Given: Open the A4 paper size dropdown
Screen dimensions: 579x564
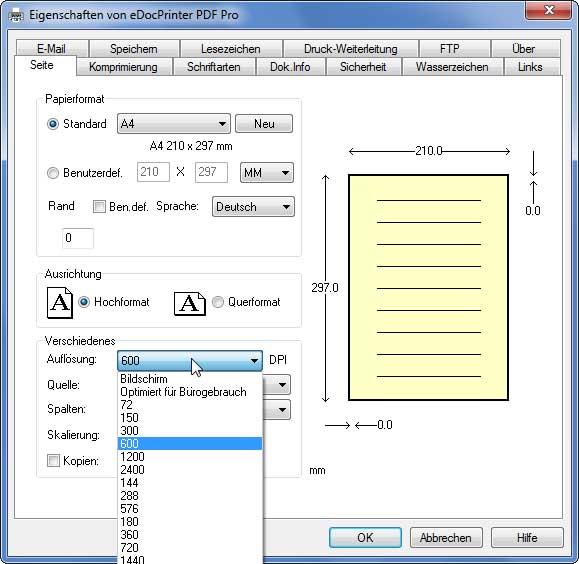Looking at the screenshot, I should pos(174,124).
